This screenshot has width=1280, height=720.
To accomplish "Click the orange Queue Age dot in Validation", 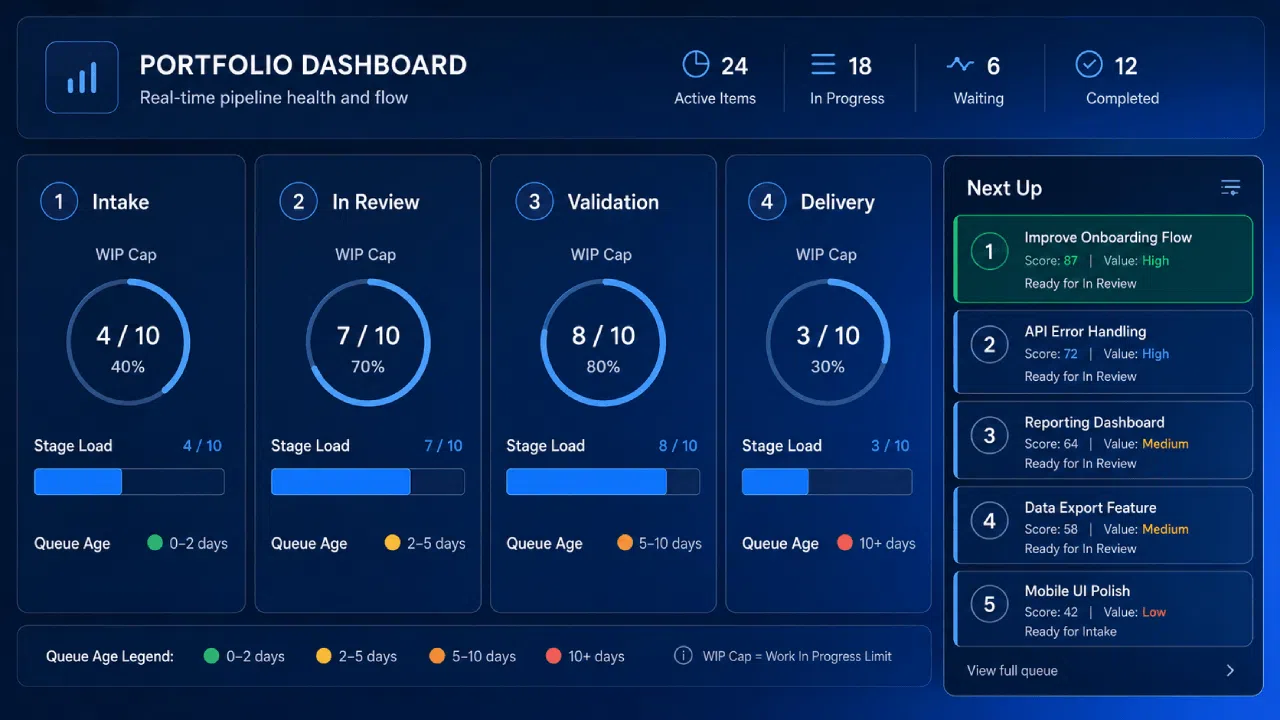I will point(625,543).
